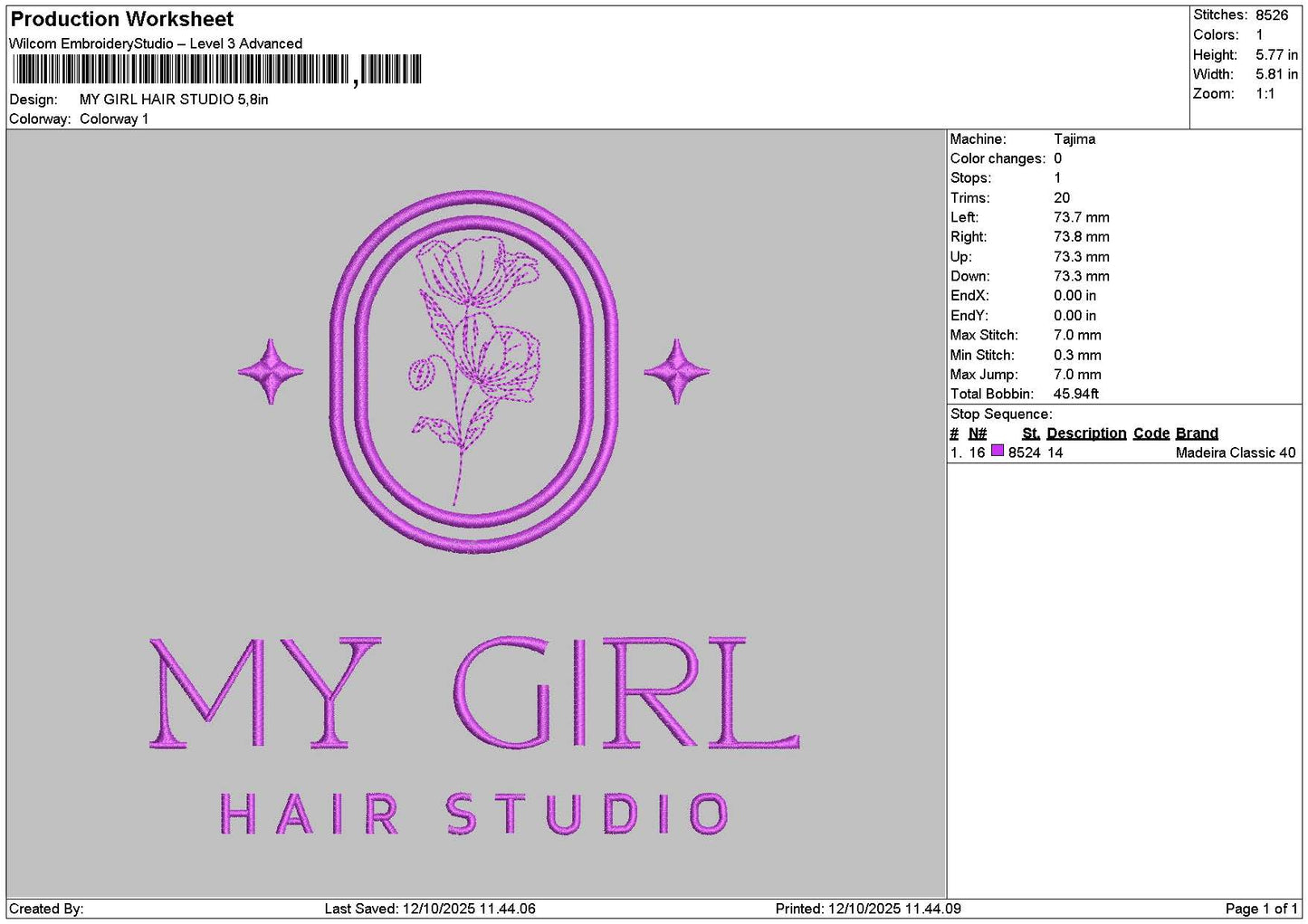Click the Trims value 20
The height and width of the screenshot is (924, 1308).
pyautogui.click(x=1062, y=198)
